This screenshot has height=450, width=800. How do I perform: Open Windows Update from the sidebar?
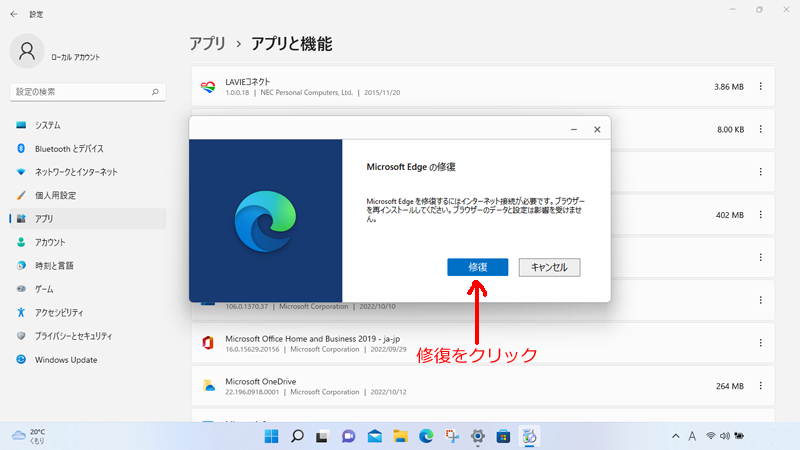coord(65,359)
